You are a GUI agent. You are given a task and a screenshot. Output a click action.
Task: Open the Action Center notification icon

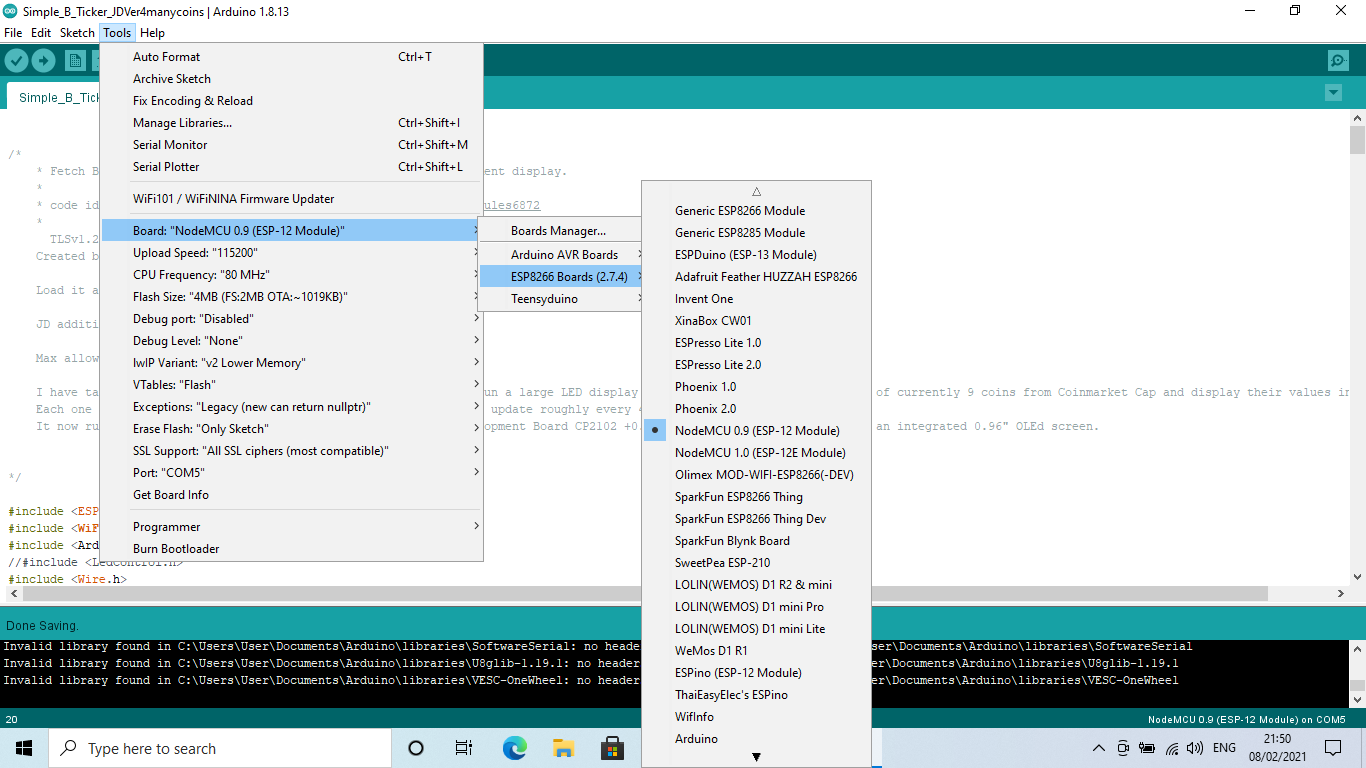tap(1333, 748)
